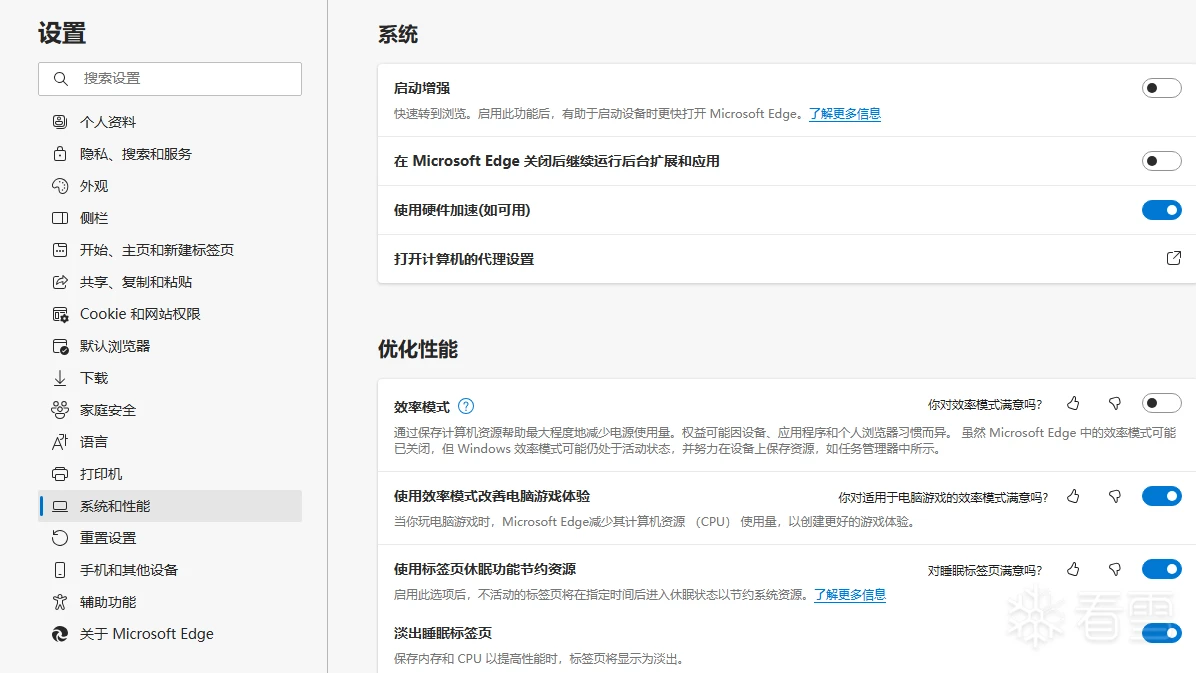Select 默认浏览器 in sidebar

click(x=170, y=346)
